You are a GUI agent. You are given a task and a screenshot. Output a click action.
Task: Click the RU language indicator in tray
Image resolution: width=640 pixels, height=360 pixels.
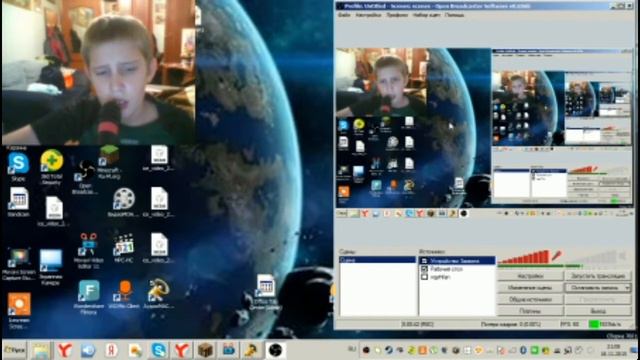tap(352, 349)
